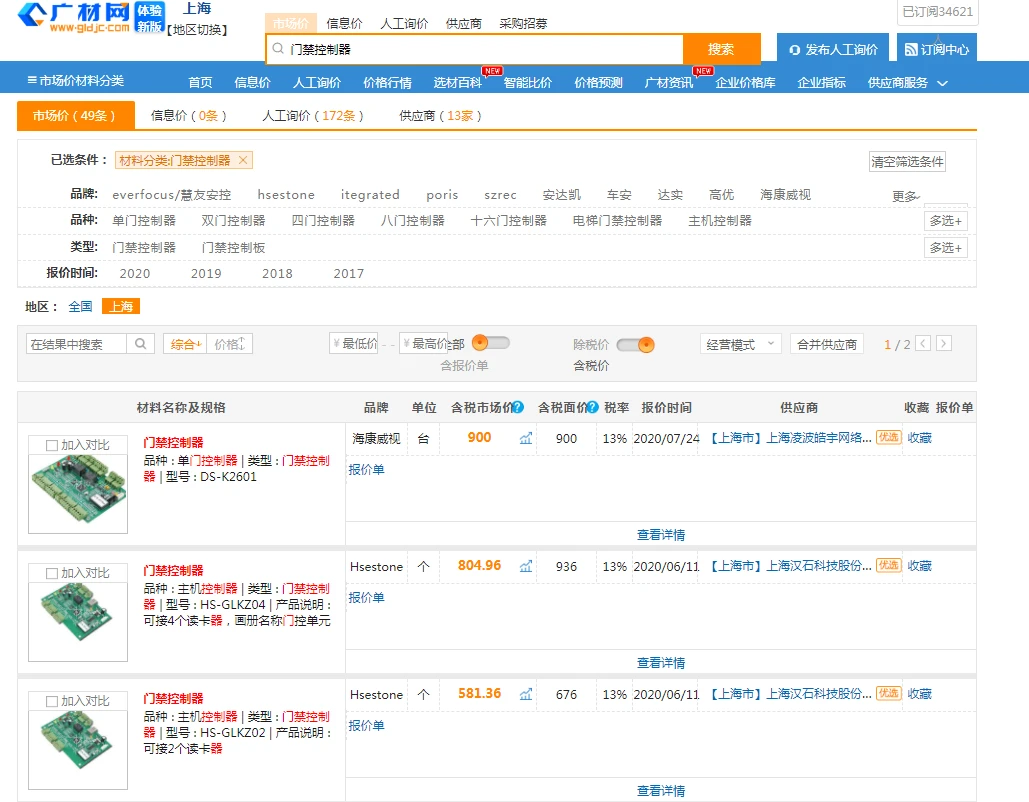Go to next results page arrow
Viewport: 1029px width, 802px height.
point(944,343)
